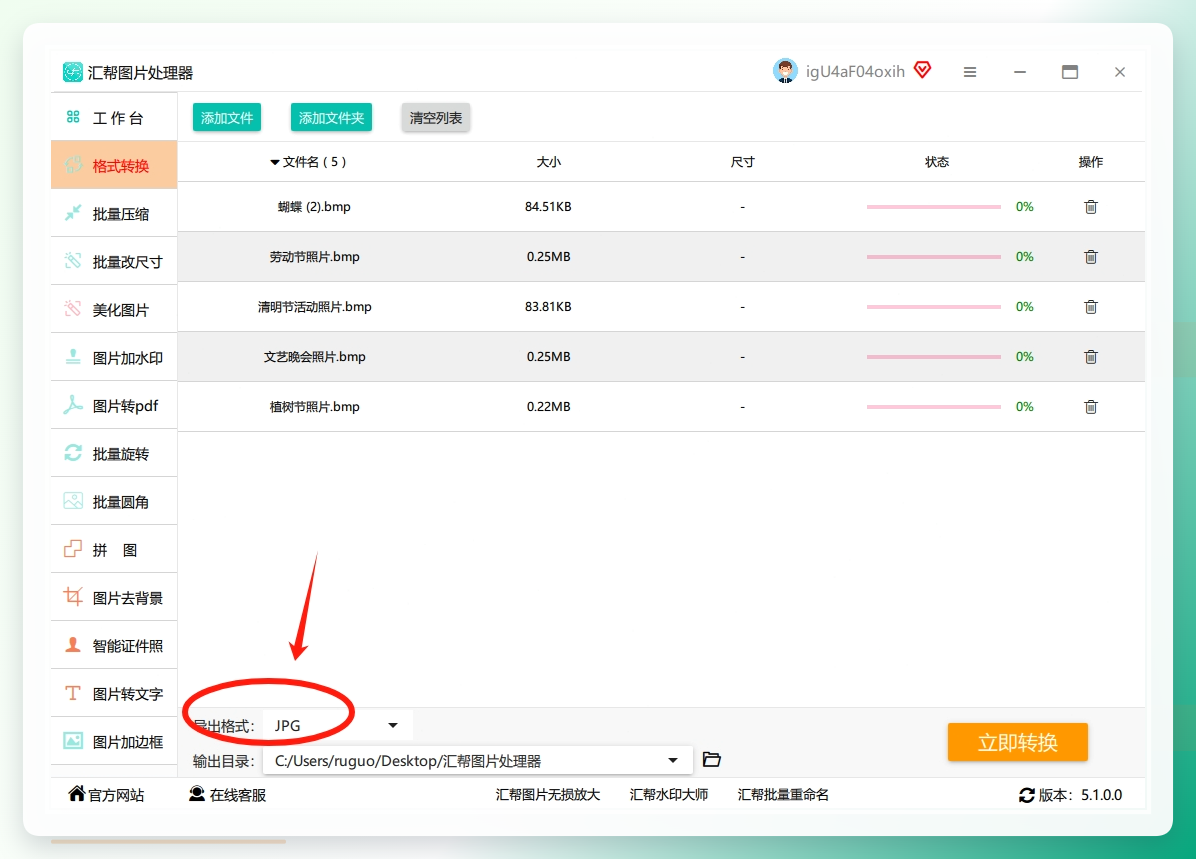Click the 大小 column header
The width and height of the screenshot is (1196, 859).
(x=548, y=162)
